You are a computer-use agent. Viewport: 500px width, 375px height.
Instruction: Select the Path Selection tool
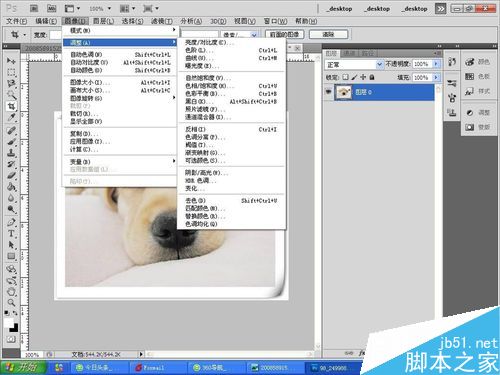coord(11,245)
